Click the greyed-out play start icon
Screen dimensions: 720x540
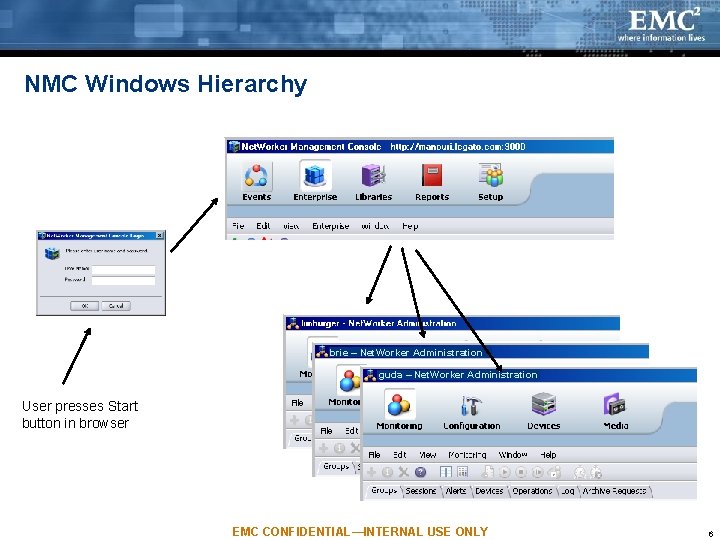point(505,472)
